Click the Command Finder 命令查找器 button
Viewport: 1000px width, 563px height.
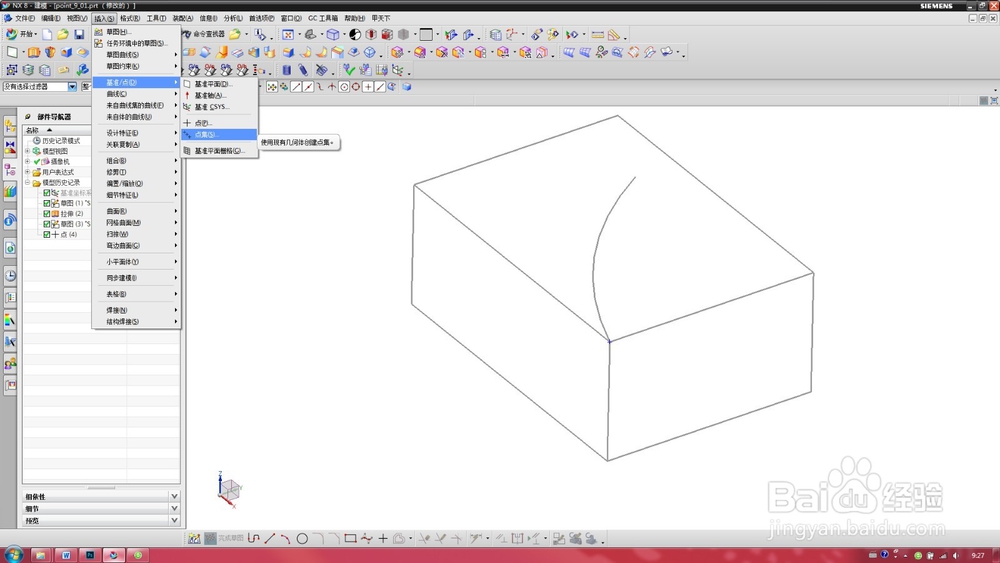pos(203,34)
